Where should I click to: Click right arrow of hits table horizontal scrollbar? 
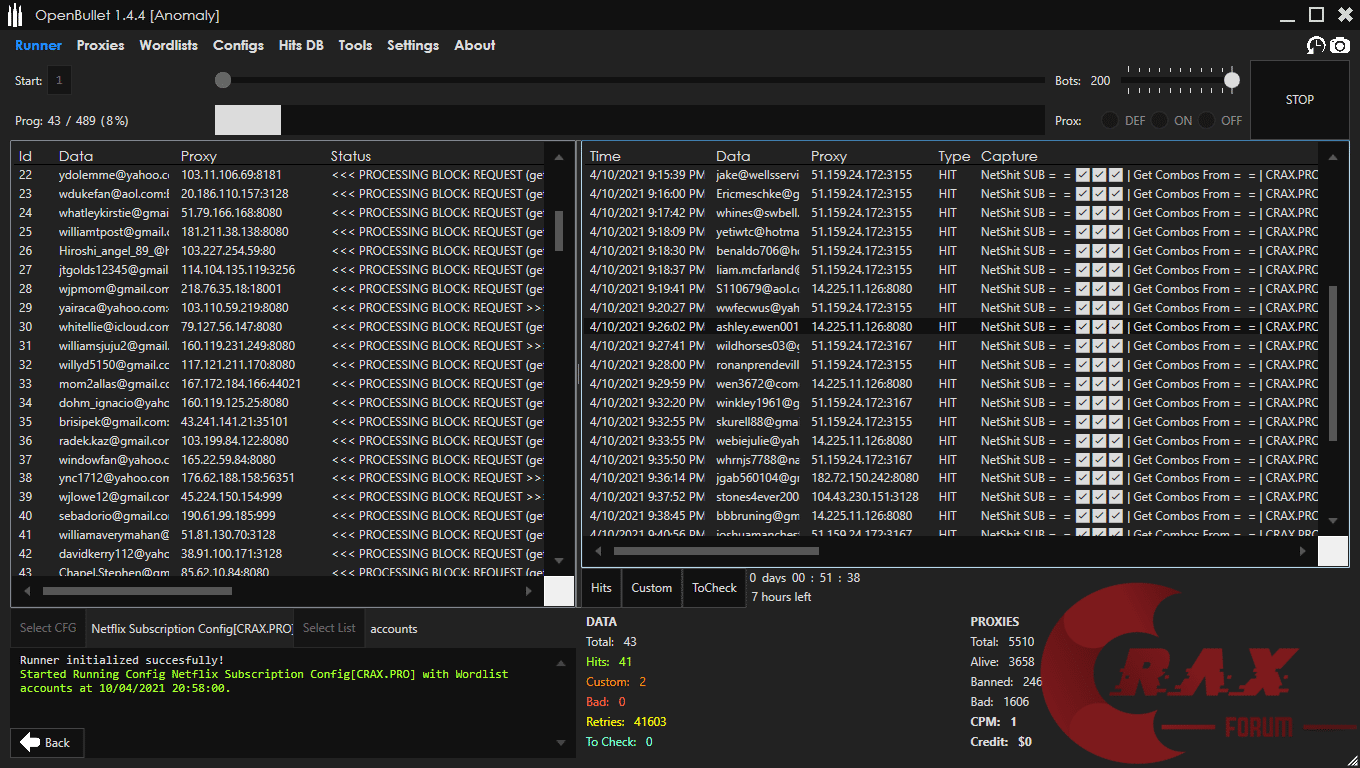1302,551
